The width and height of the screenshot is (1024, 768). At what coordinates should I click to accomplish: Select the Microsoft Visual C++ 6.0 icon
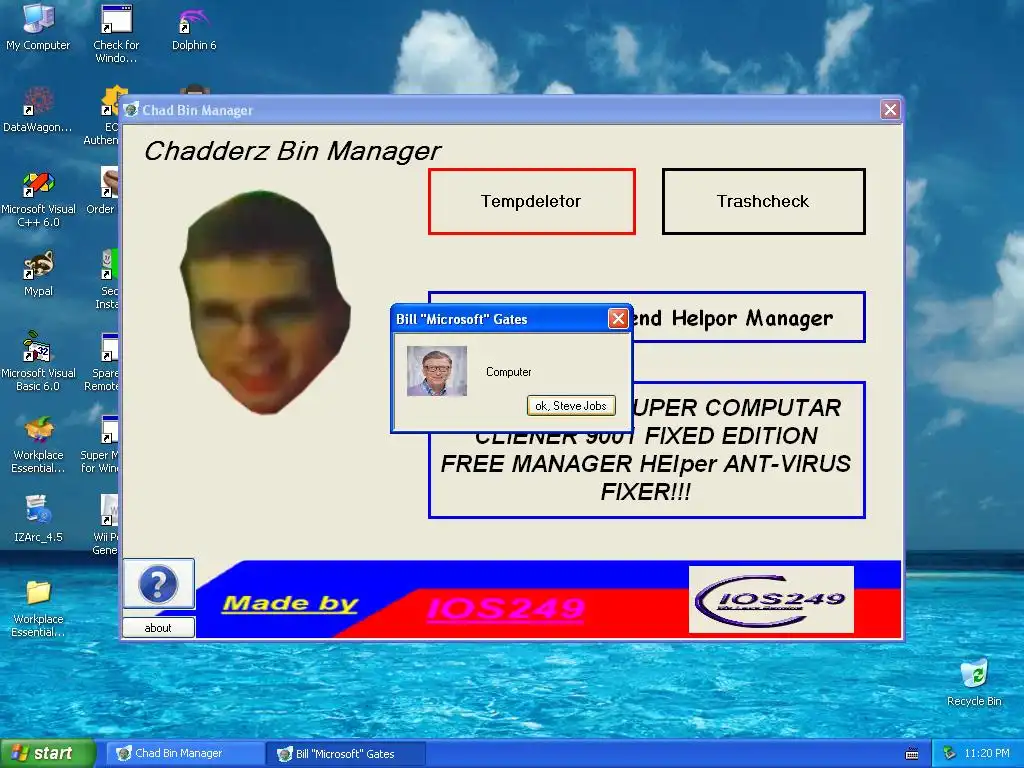tap(38, 199)
